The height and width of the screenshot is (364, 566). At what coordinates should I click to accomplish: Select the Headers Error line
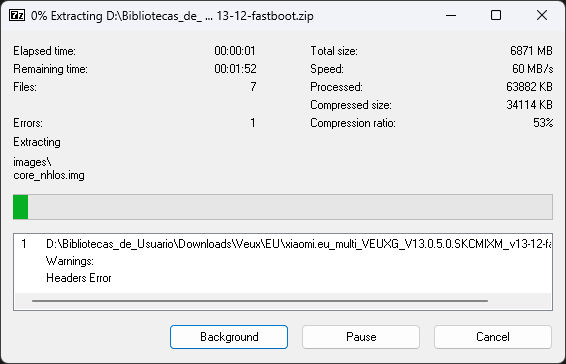tap(79, 278)
